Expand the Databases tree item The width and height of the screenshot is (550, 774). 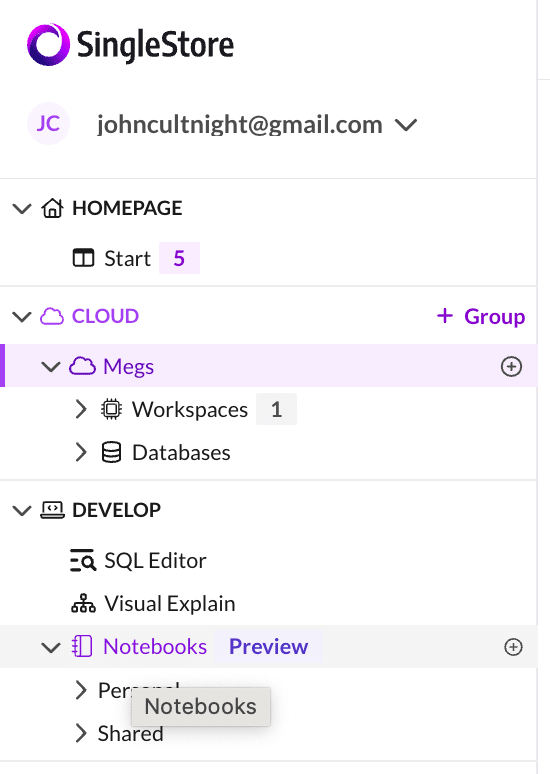[x=81, y=453]
